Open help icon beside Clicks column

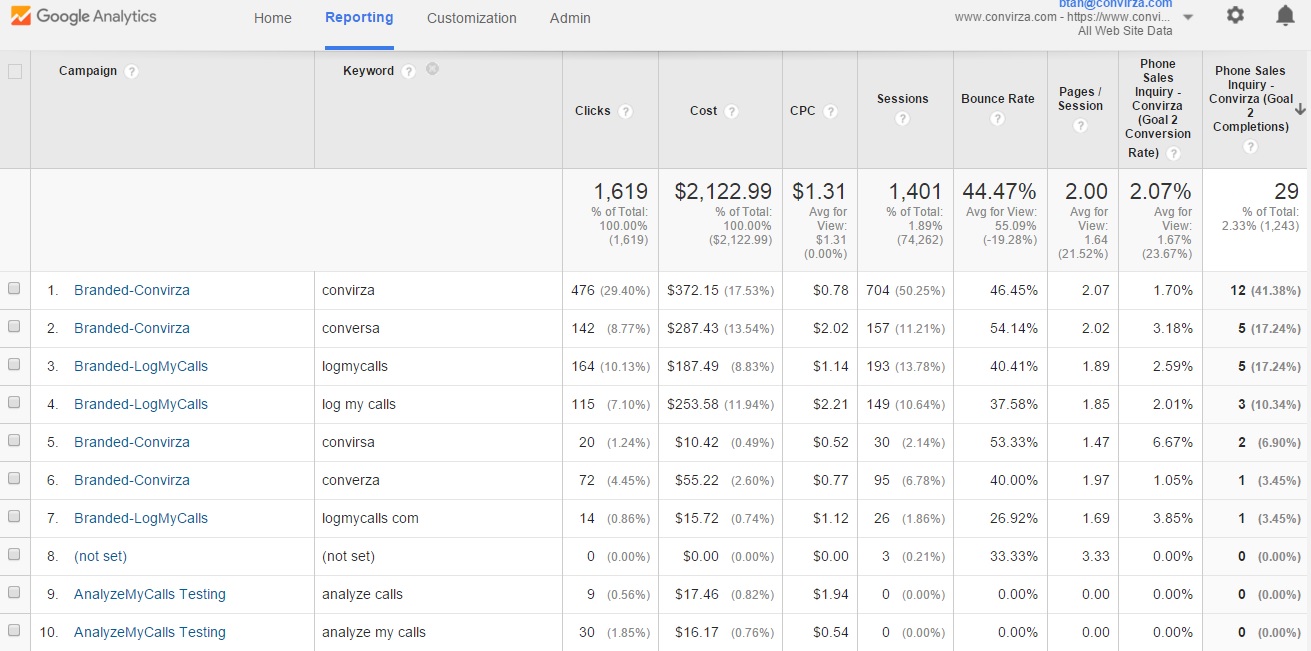625,111
